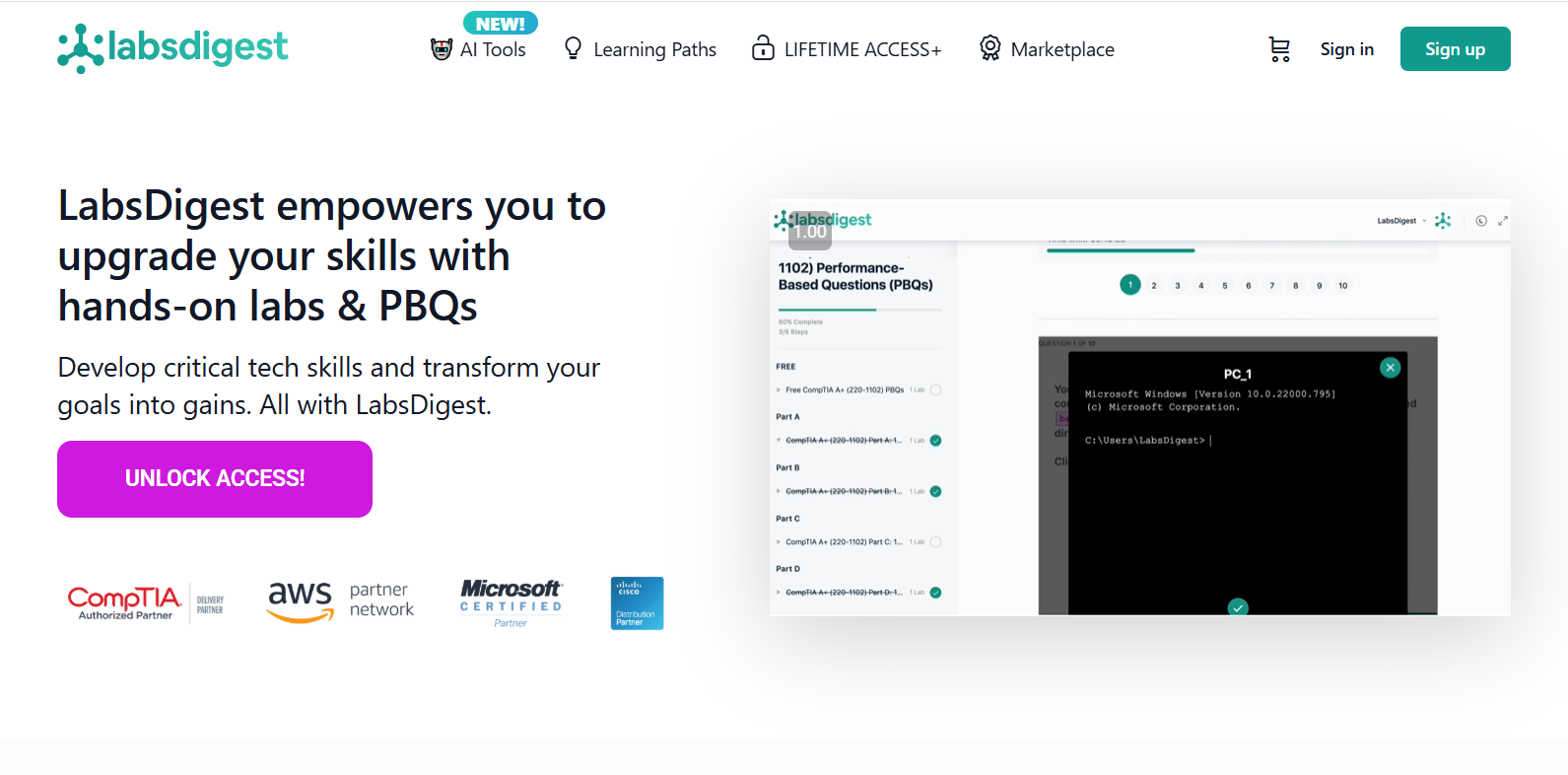1568x775 pixels.
Task: Click the Sign up button
Action: (1456, 49)
